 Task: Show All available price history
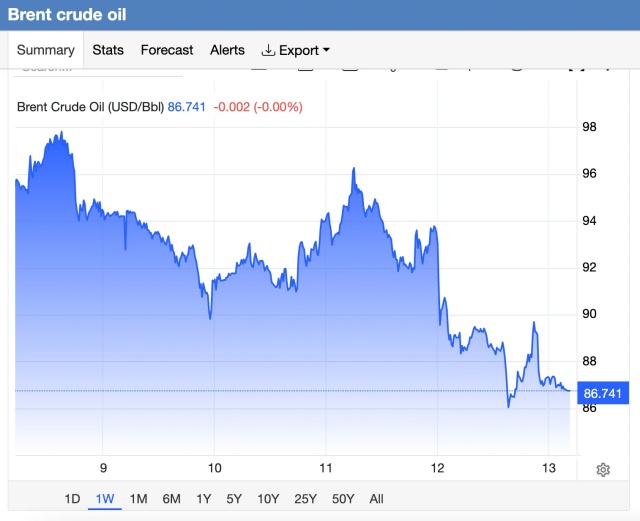point(376,499)
